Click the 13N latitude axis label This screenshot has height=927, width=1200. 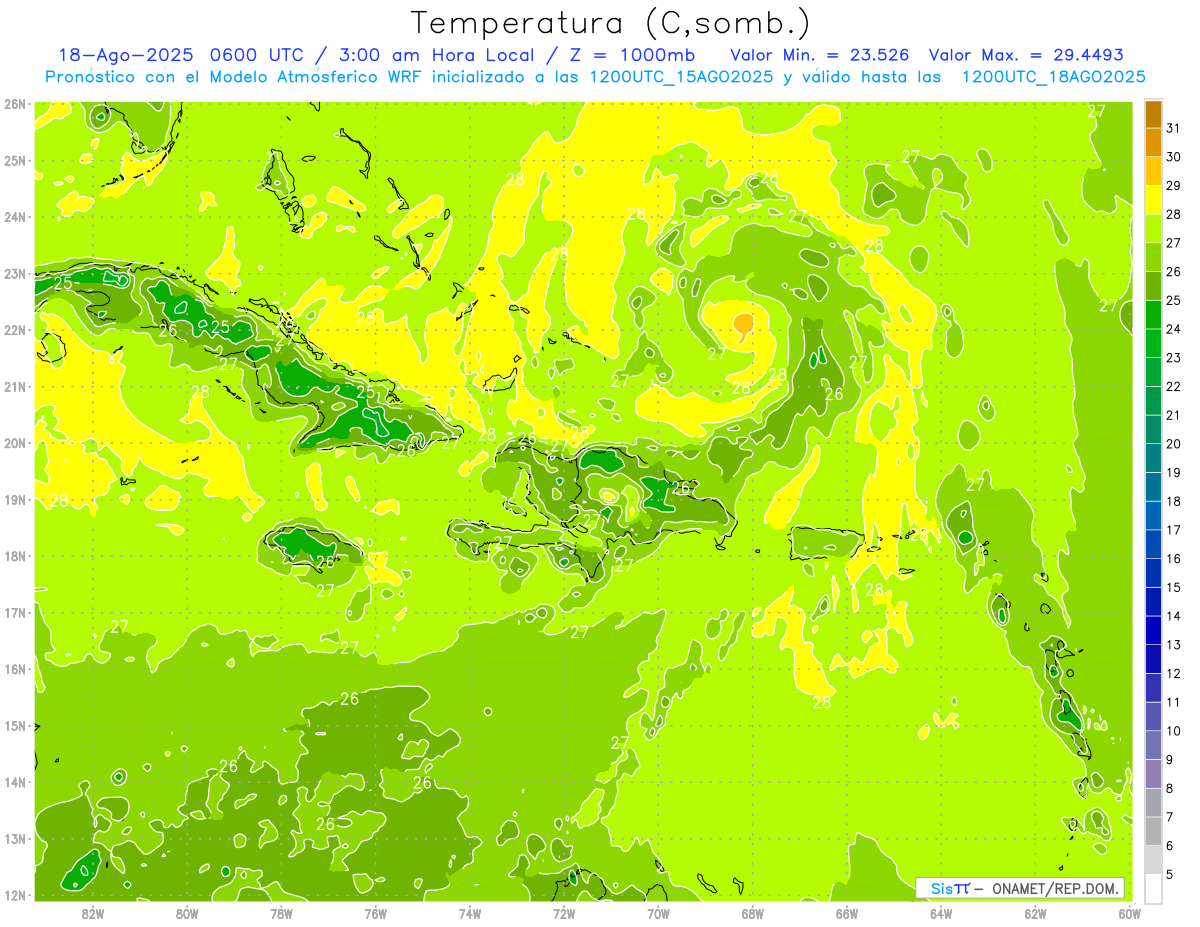tap(15, 838)
